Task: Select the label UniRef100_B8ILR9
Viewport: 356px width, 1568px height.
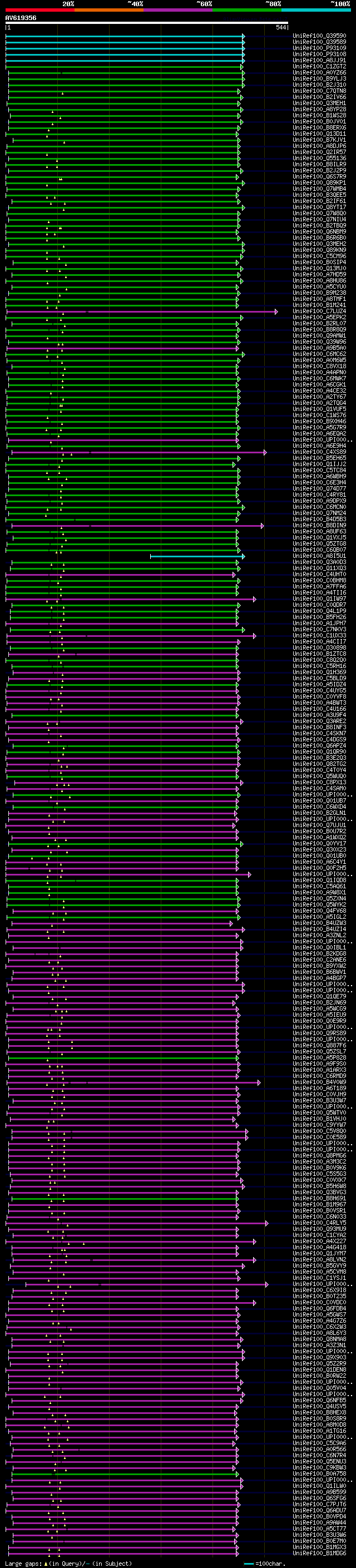Action: point(319,164)
